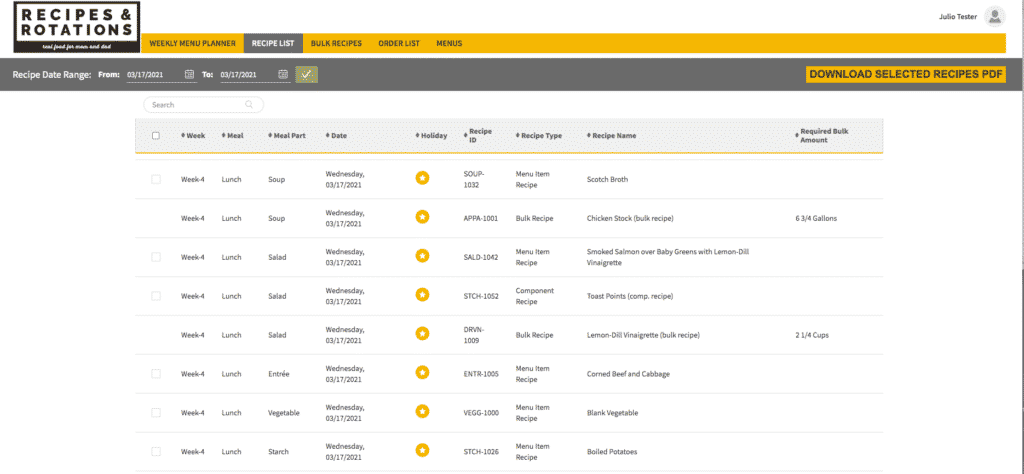Click Download Selected Recipes PDF button
This screenshot has height=474, width=1024.
click(905, 74)
